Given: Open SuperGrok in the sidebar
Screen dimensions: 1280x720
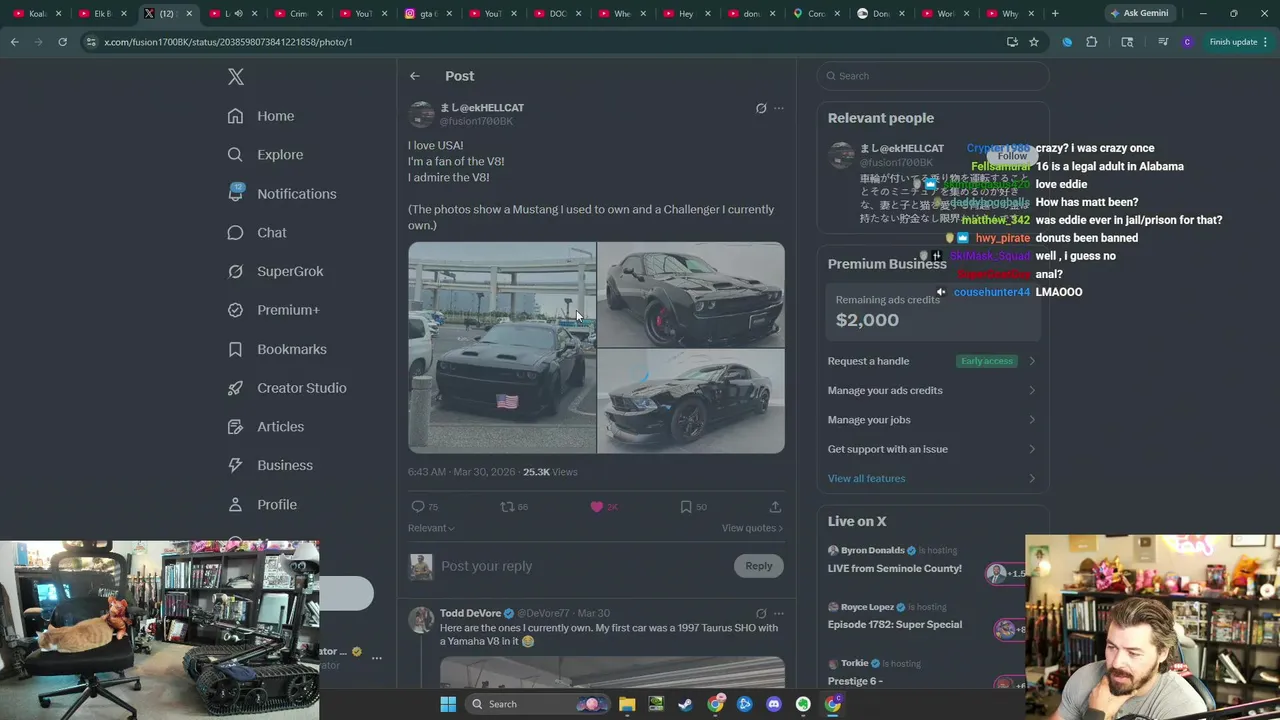Looking at the screenshot, I should coord(275,271).
